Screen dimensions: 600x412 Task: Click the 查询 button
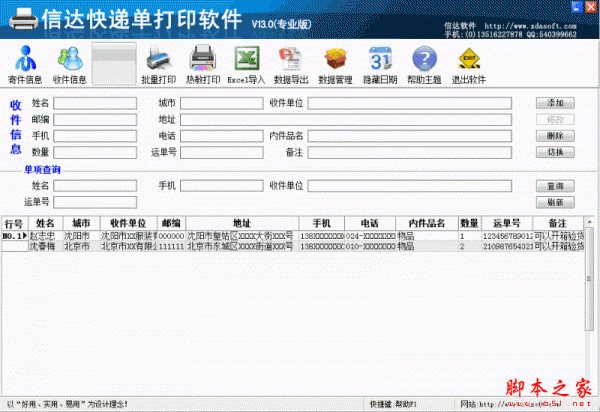555,186
